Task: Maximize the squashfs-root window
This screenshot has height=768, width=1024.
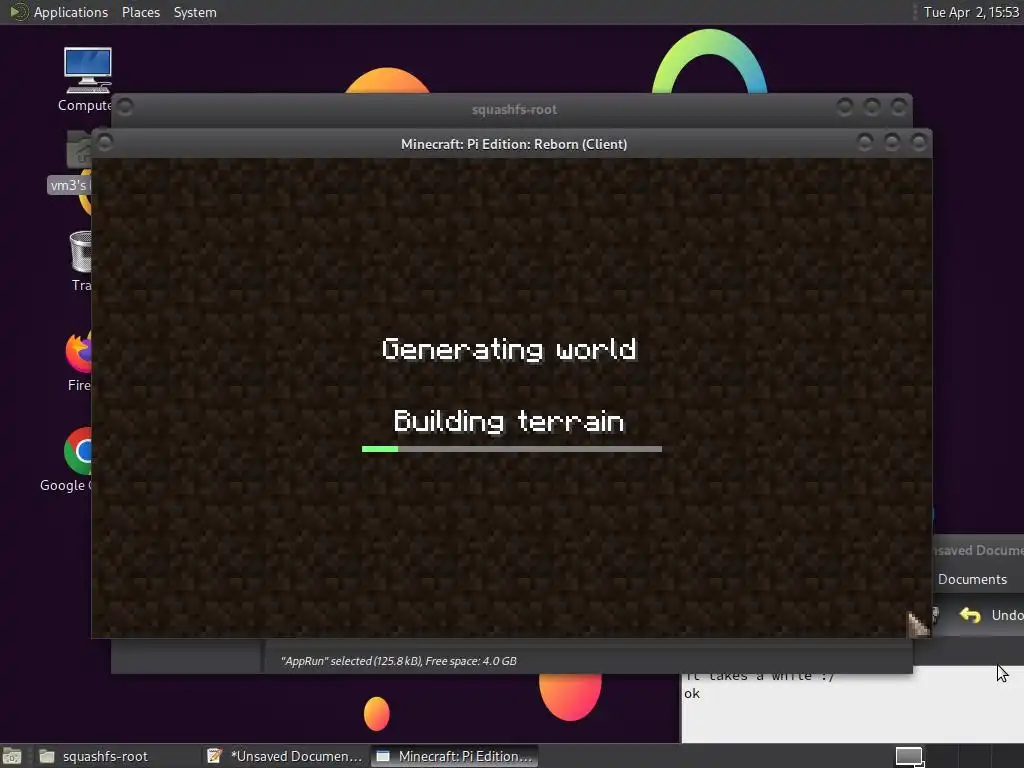Action: (x=872, y=106)
